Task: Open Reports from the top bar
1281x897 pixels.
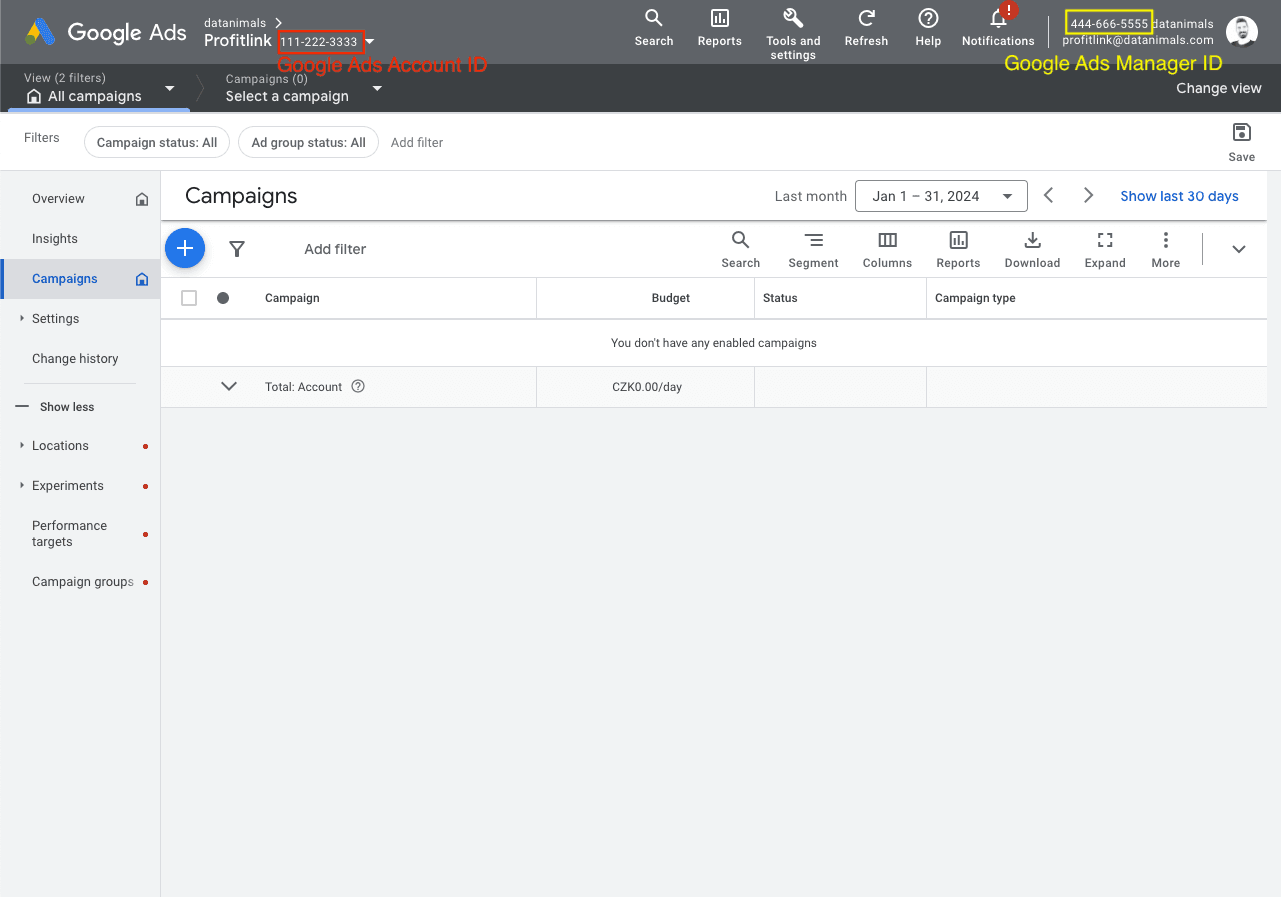Action: (720, 27)
